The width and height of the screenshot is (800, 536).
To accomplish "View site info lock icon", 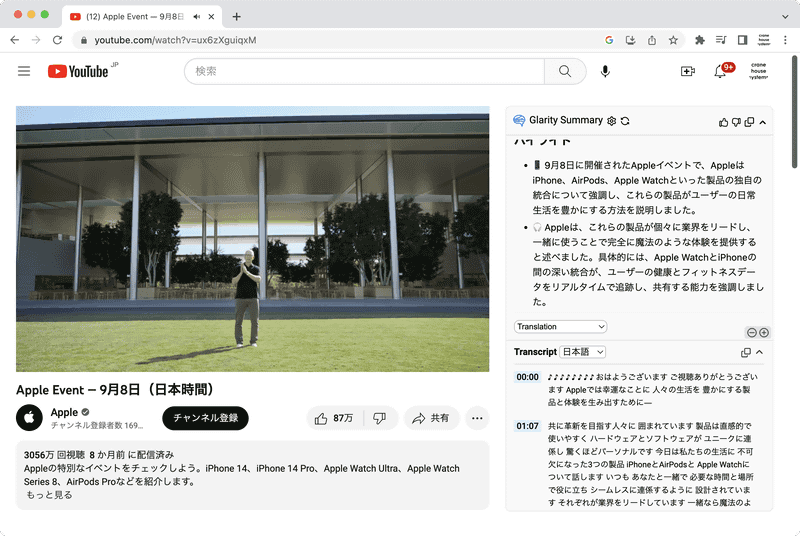I will click(84, 40).
